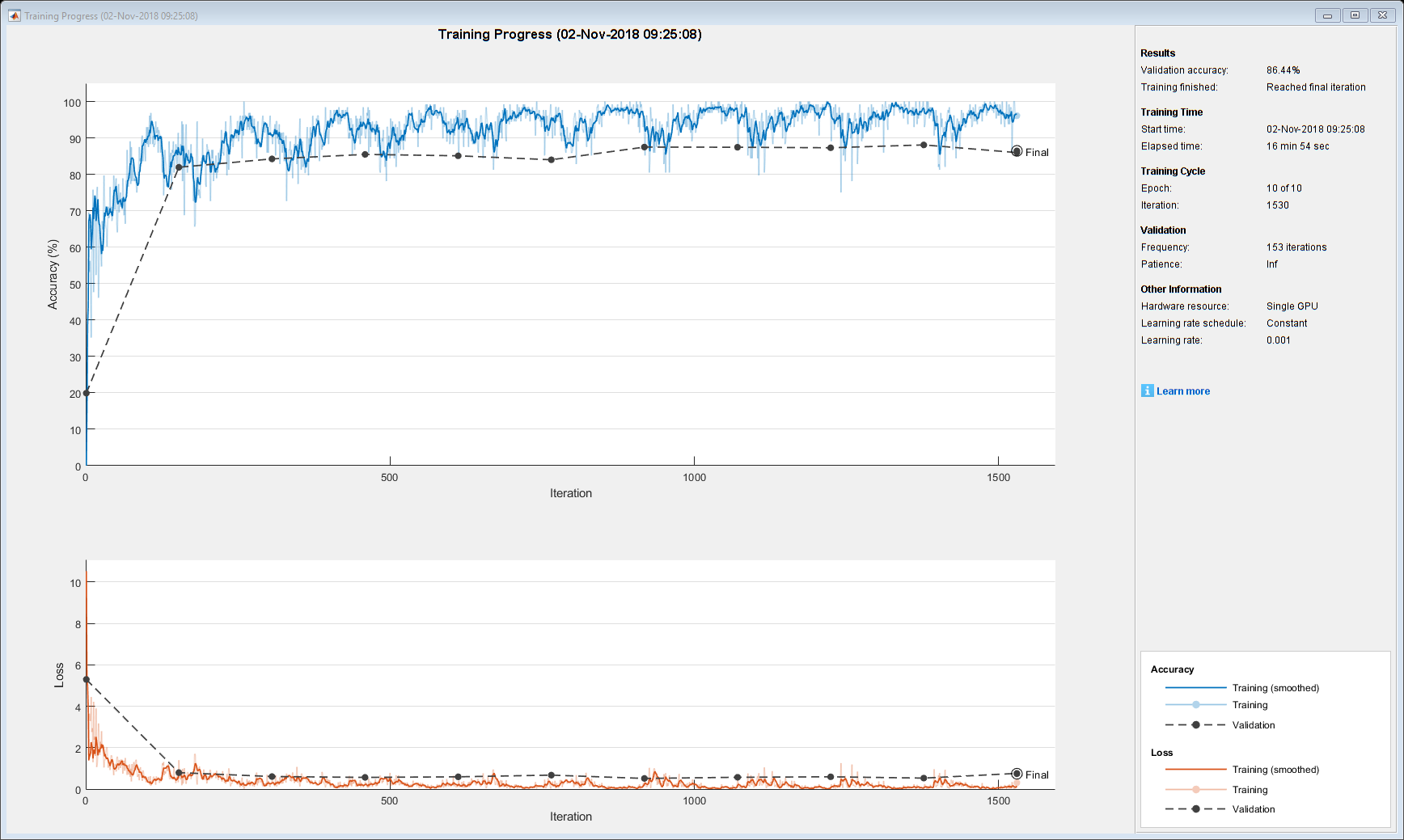Screen dimensions: 1404x840
Task: Click the MATLAB icon in title bar
Action: tap(14, 15)
